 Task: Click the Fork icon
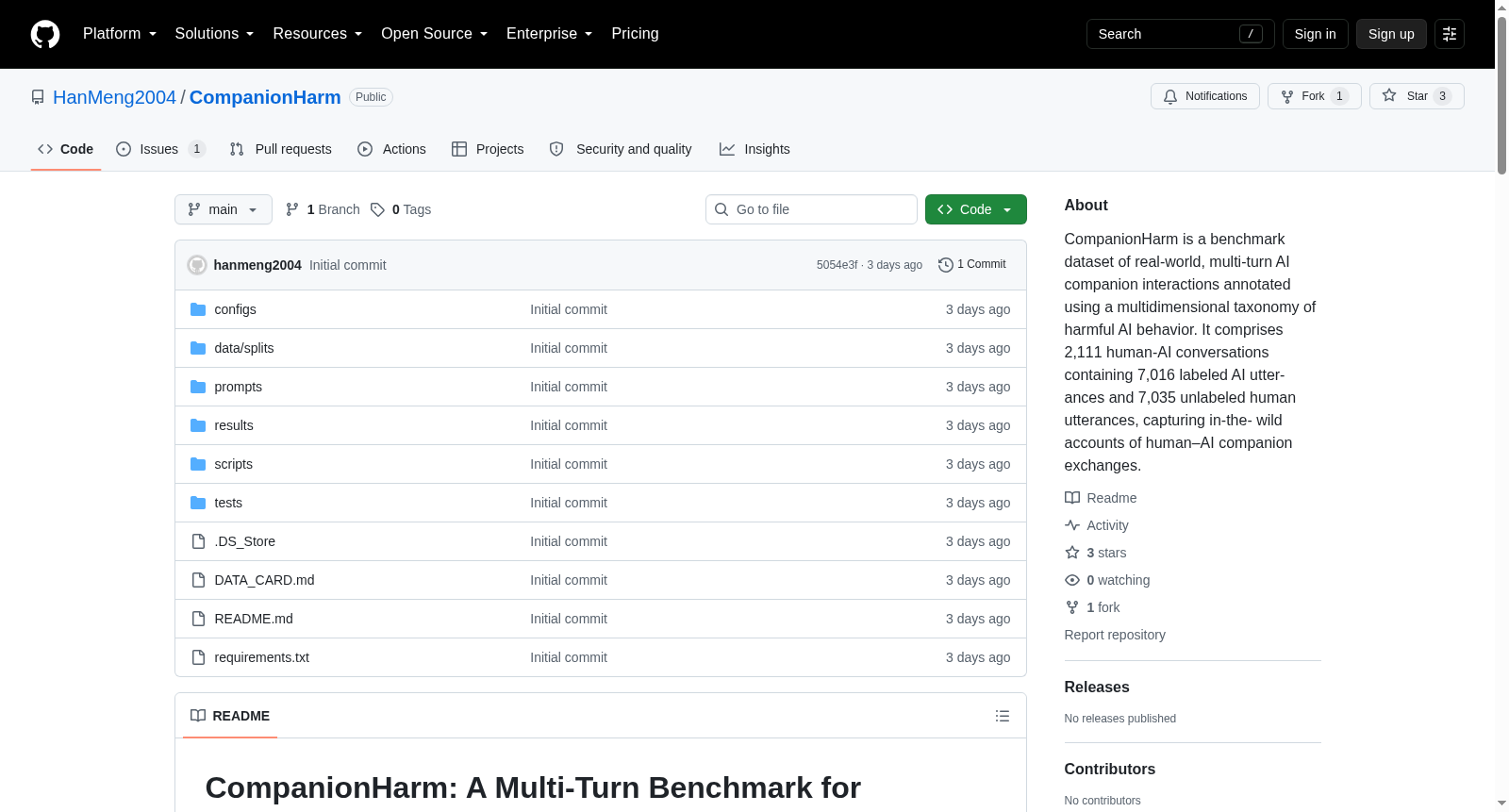coord(1287,96)
